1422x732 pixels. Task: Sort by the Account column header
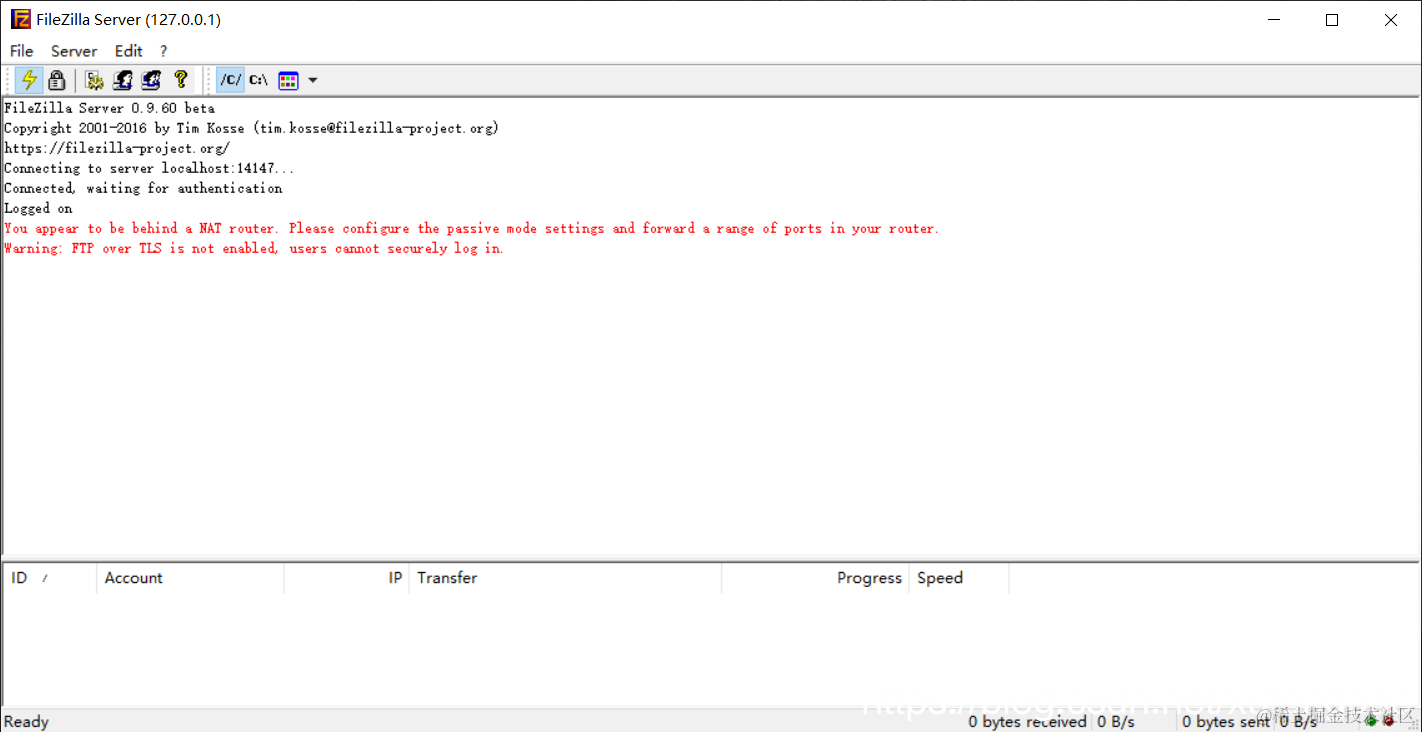[190, 578]
